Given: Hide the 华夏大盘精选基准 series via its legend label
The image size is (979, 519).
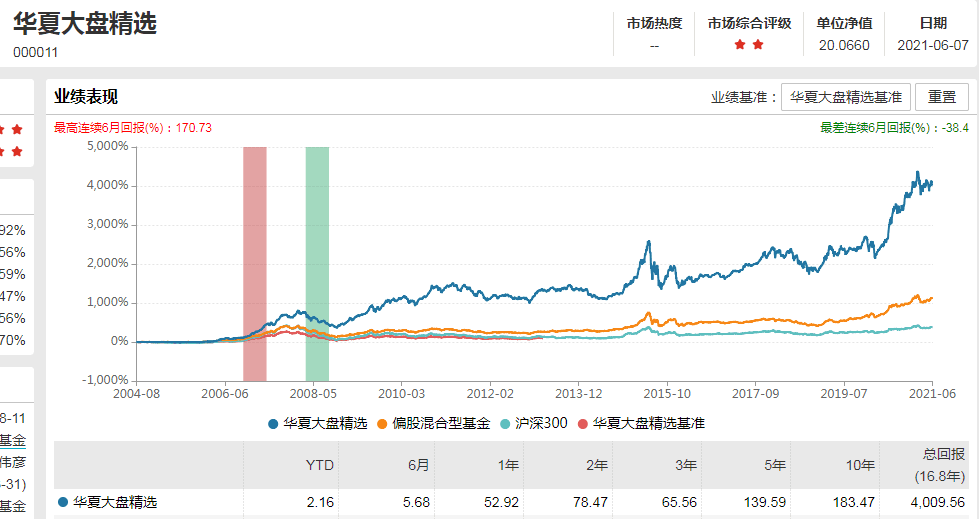Looking at the screenshot, I should [648, 424].
